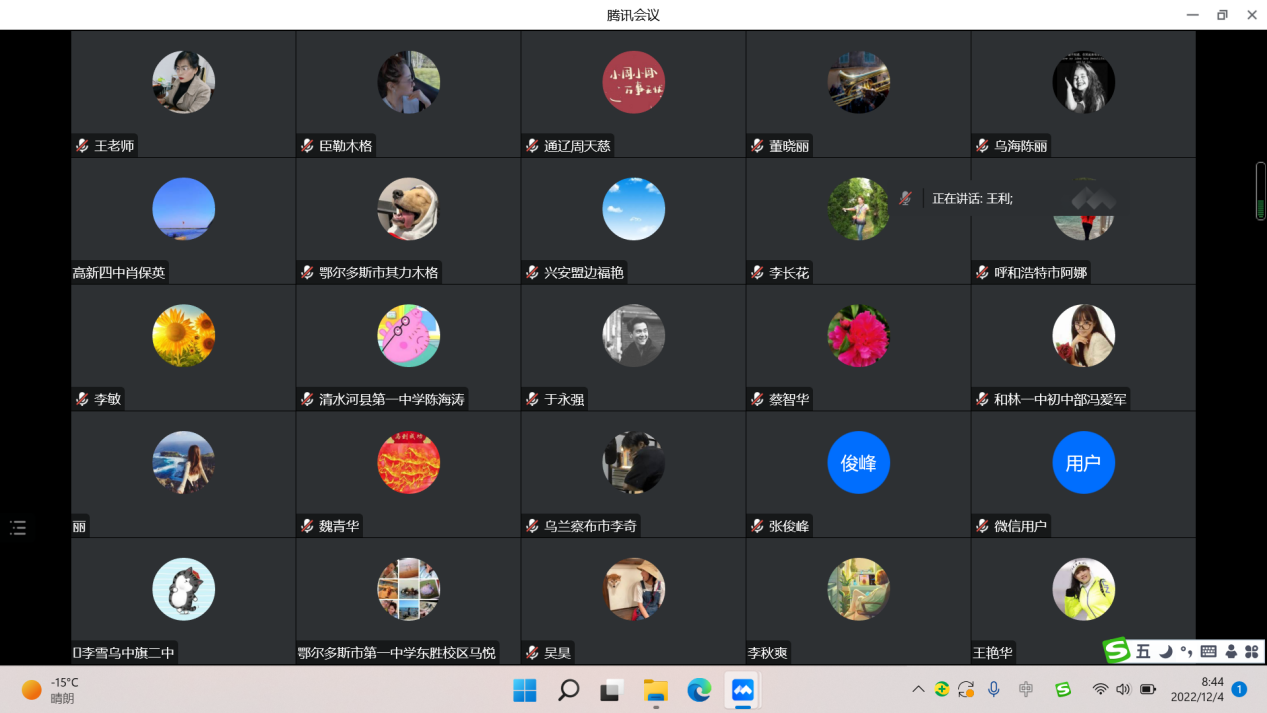
Task: Open the weather widget showing -15°C
Action: click(x=50, y=690)
